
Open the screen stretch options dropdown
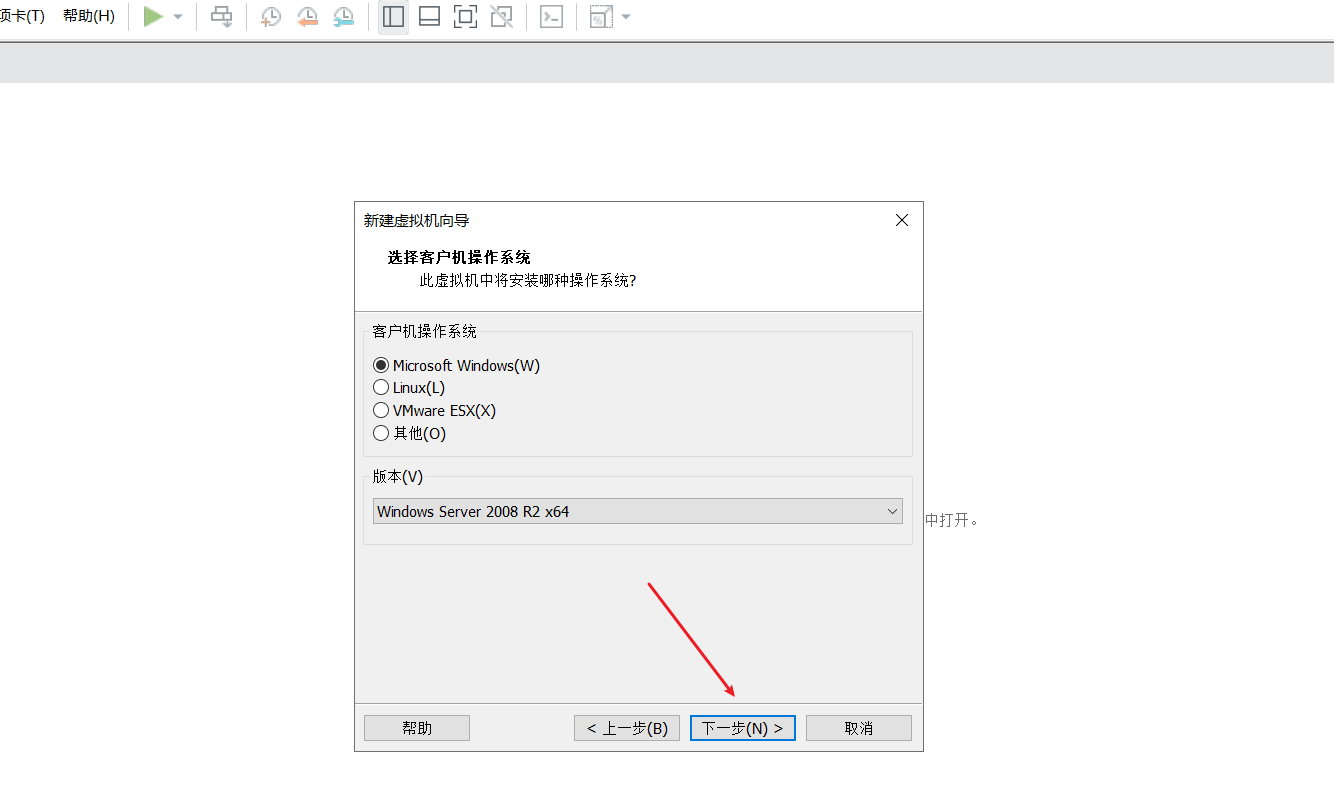628,16
